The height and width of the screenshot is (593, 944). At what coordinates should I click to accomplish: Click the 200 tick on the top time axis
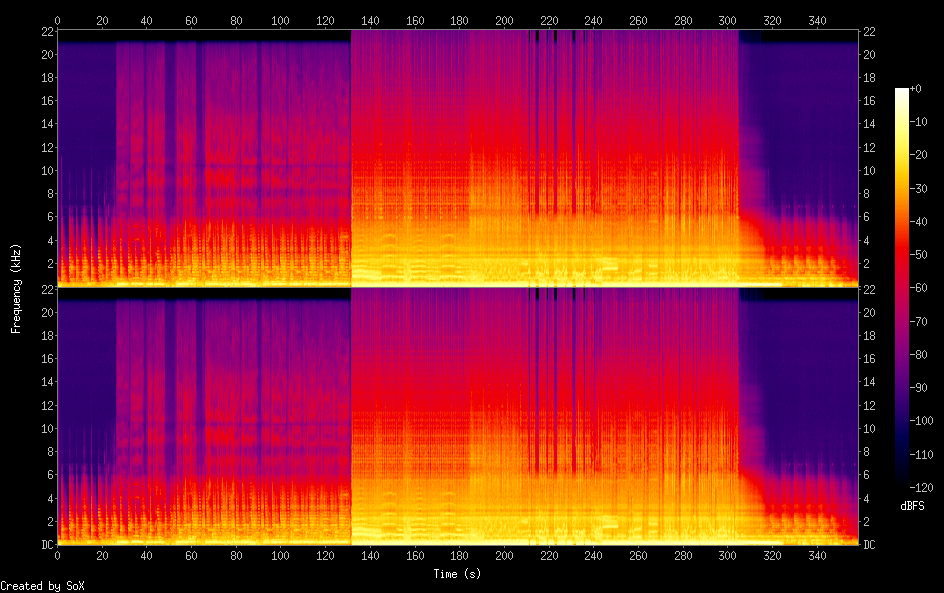(504, 20)
